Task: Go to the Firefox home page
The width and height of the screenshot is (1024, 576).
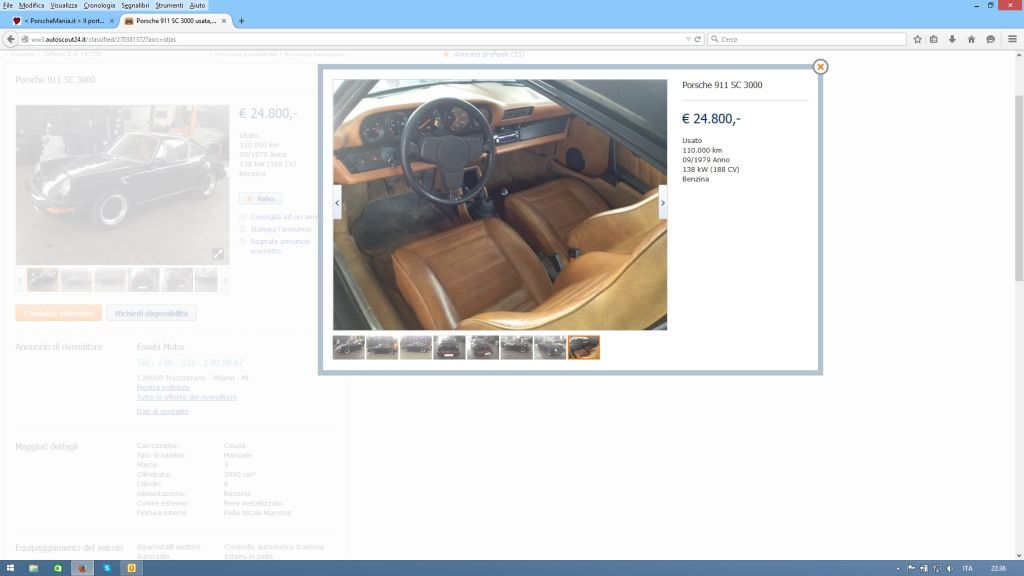Action: click(x=971, y=39)
